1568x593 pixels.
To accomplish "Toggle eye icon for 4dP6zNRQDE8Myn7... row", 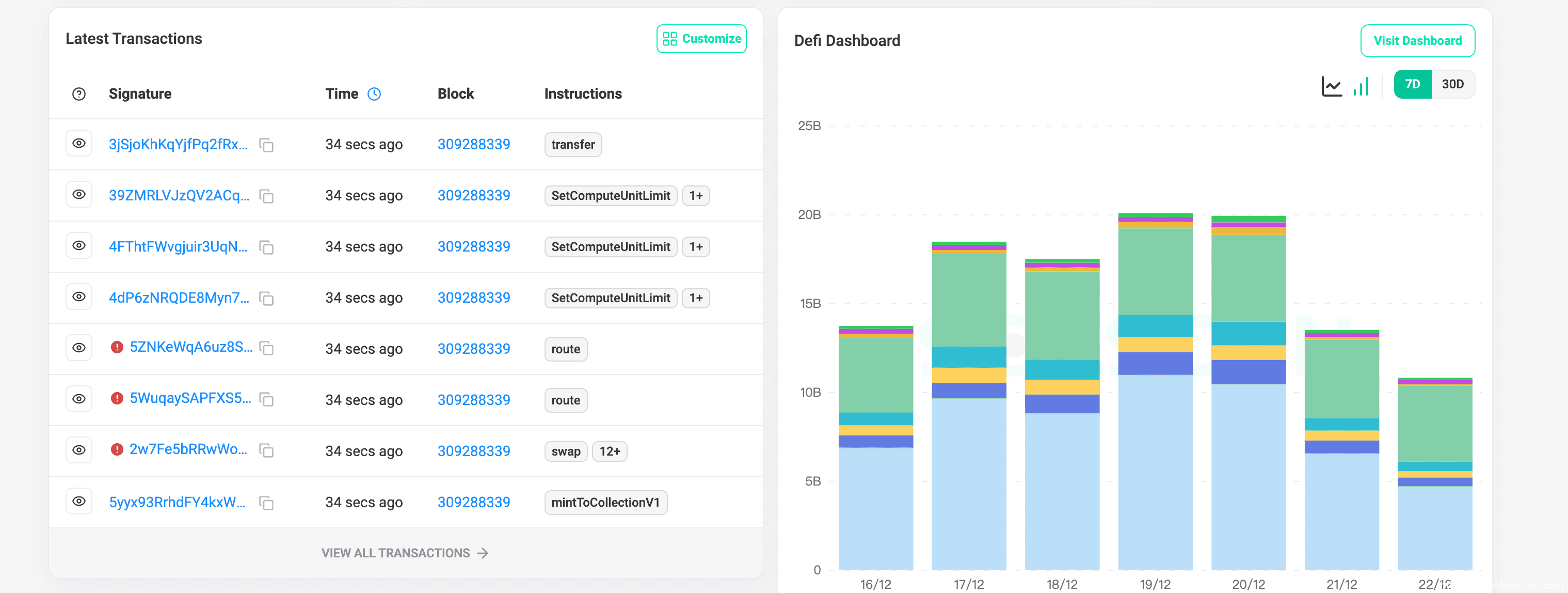I will [78, 297].
